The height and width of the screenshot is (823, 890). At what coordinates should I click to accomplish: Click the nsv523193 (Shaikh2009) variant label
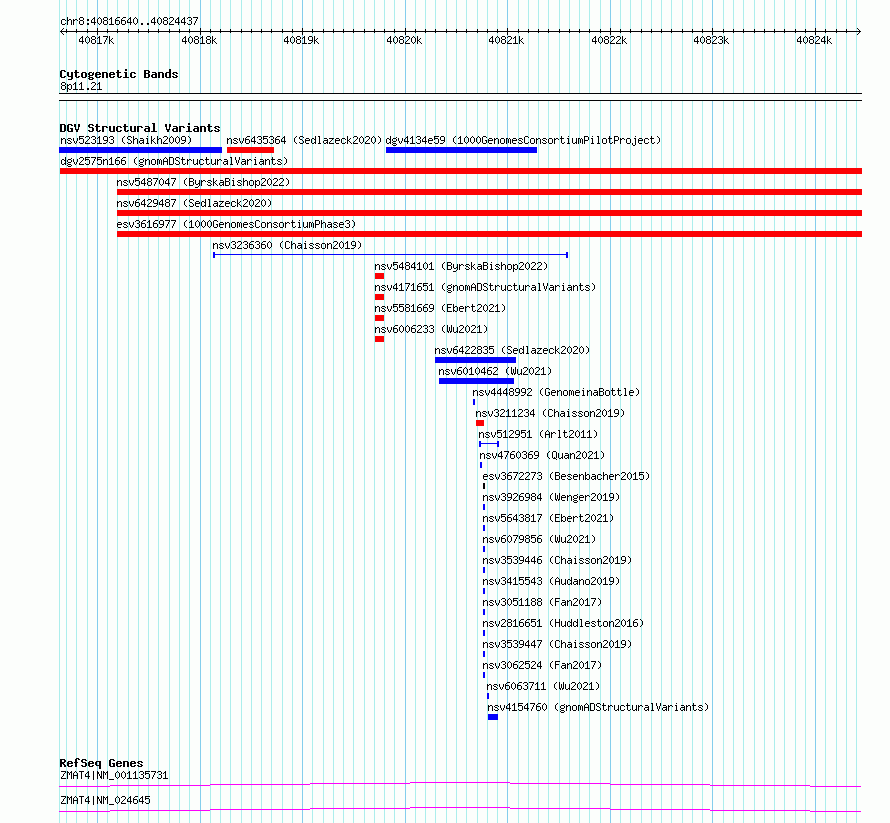coord(126,140)
